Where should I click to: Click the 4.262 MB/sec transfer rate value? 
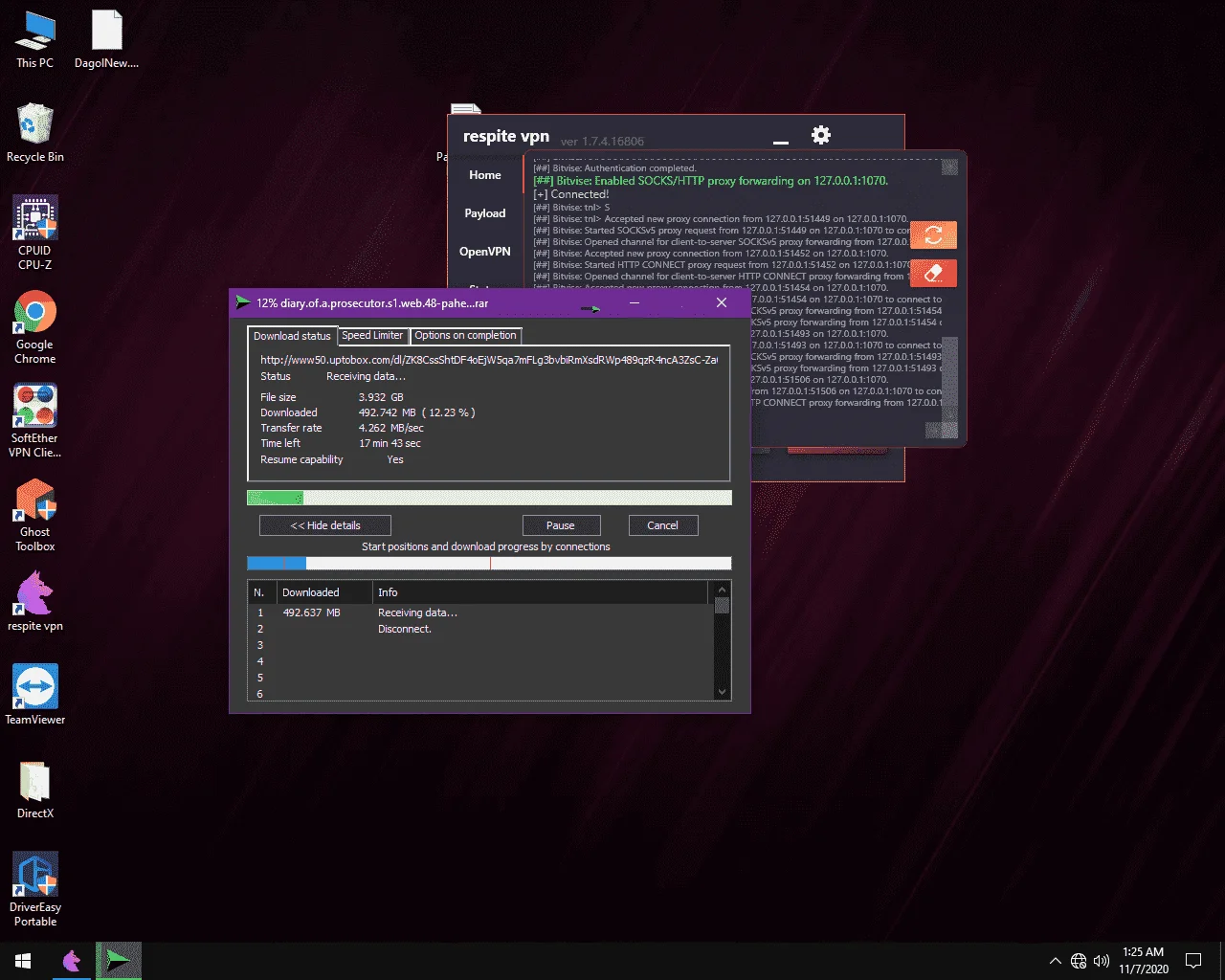click(x=390, y=428)
